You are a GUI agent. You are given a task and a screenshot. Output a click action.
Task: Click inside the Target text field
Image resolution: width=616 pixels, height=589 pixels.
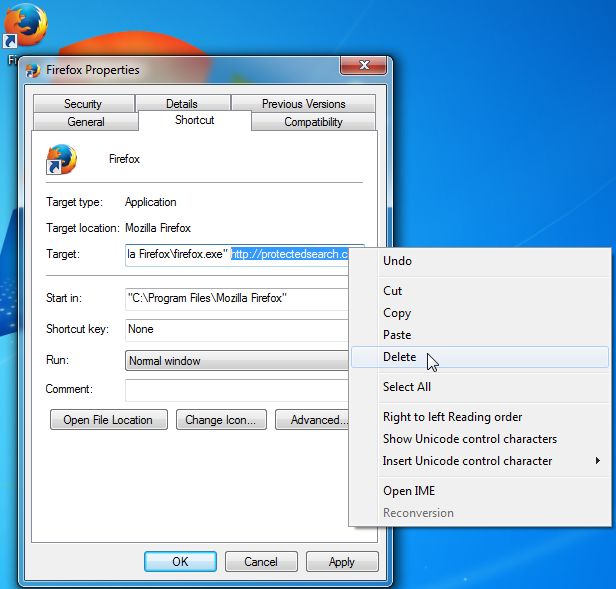coord(237,255)
